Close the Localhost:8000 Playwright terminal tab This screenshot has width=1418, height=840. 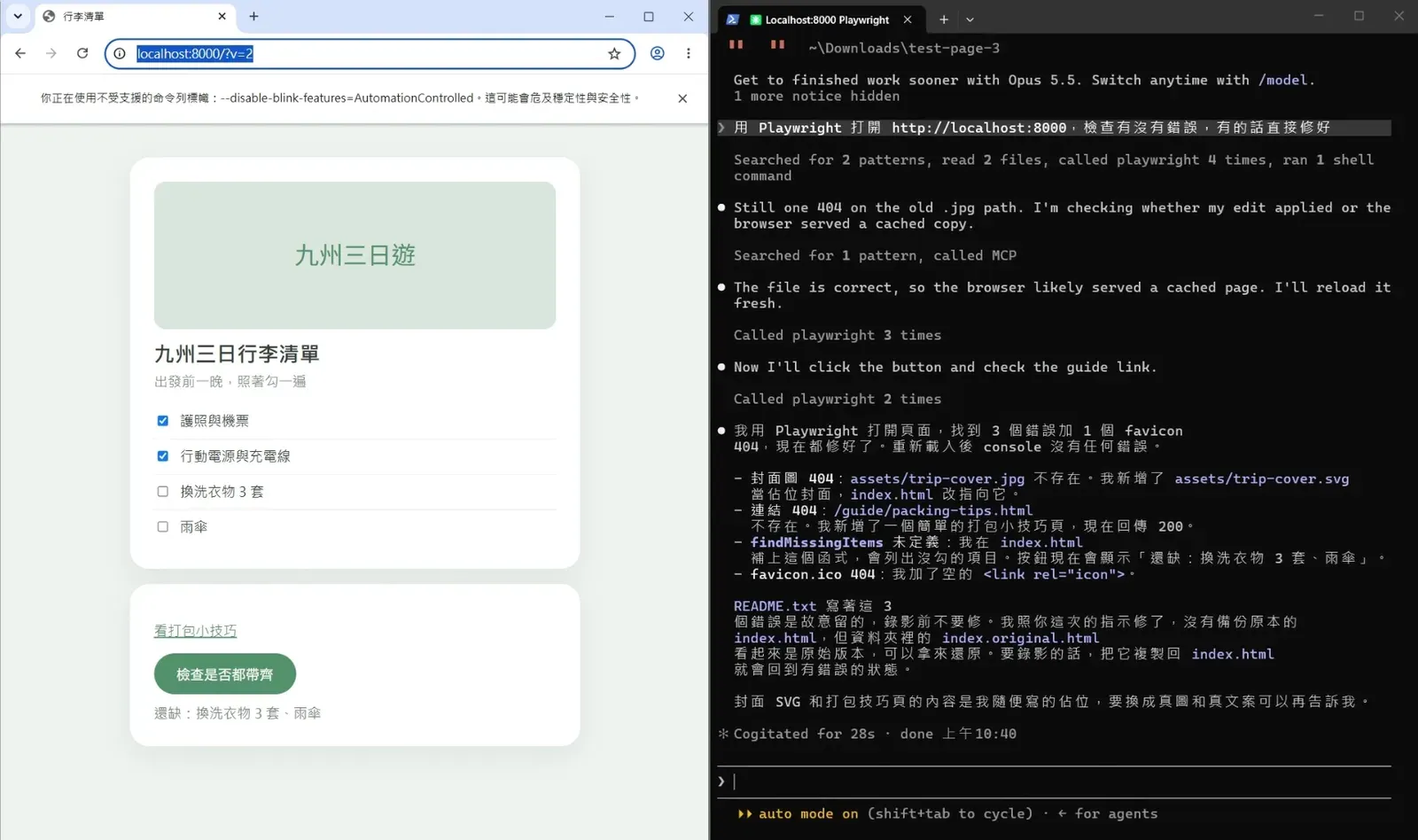pyautogui.click(x=908, y=19)
